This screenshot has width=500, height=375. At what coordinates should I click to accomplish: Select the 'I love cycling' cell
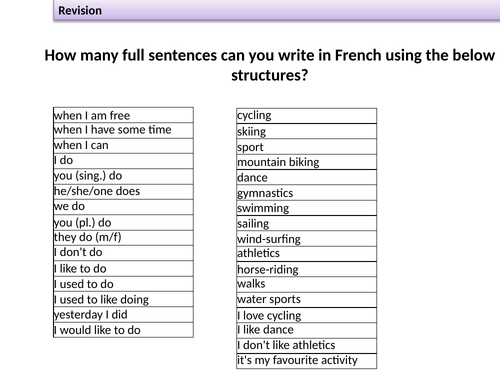click(307, 315)
